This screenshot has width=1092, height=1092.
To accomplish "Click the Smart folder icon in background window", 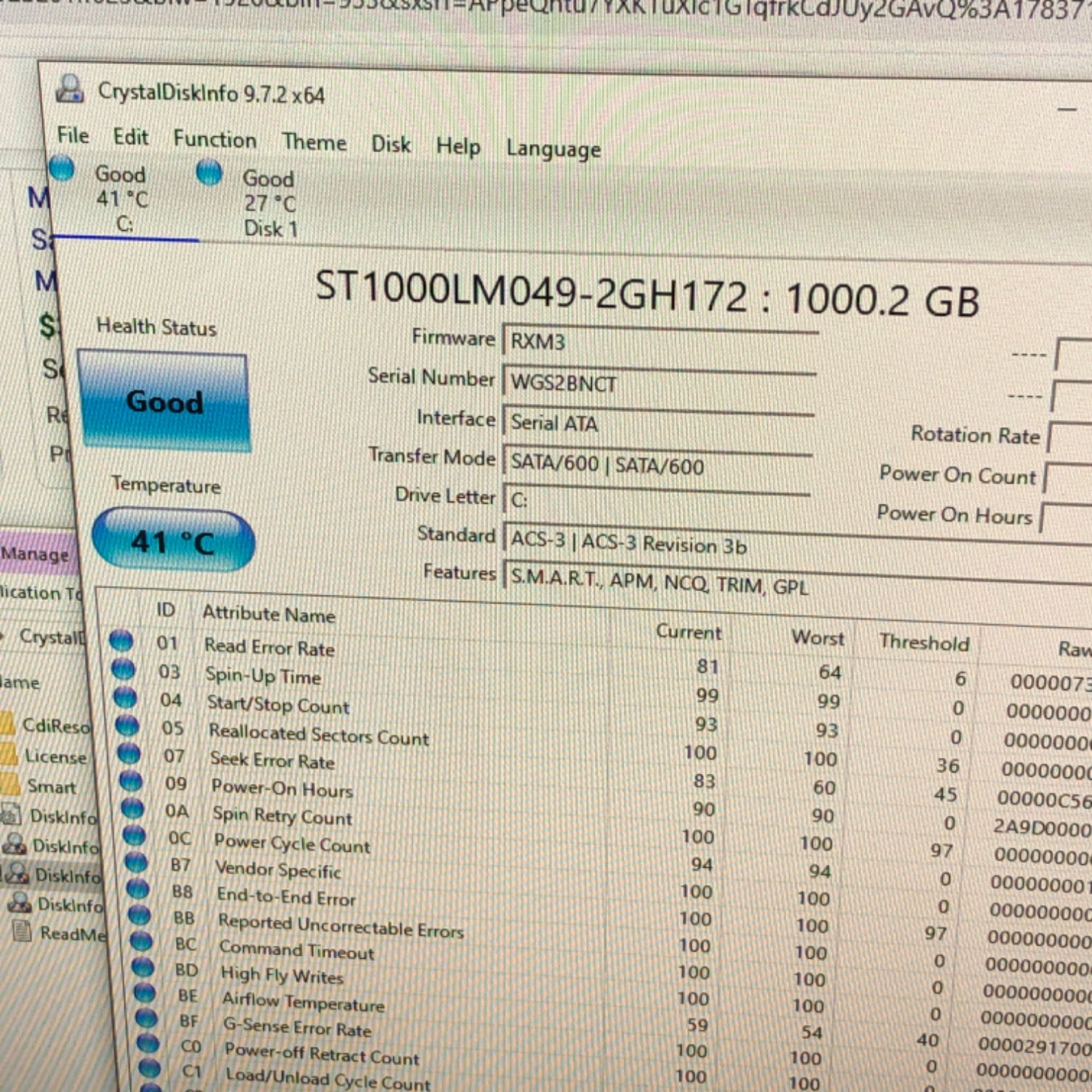I will (x=9, y=785).
